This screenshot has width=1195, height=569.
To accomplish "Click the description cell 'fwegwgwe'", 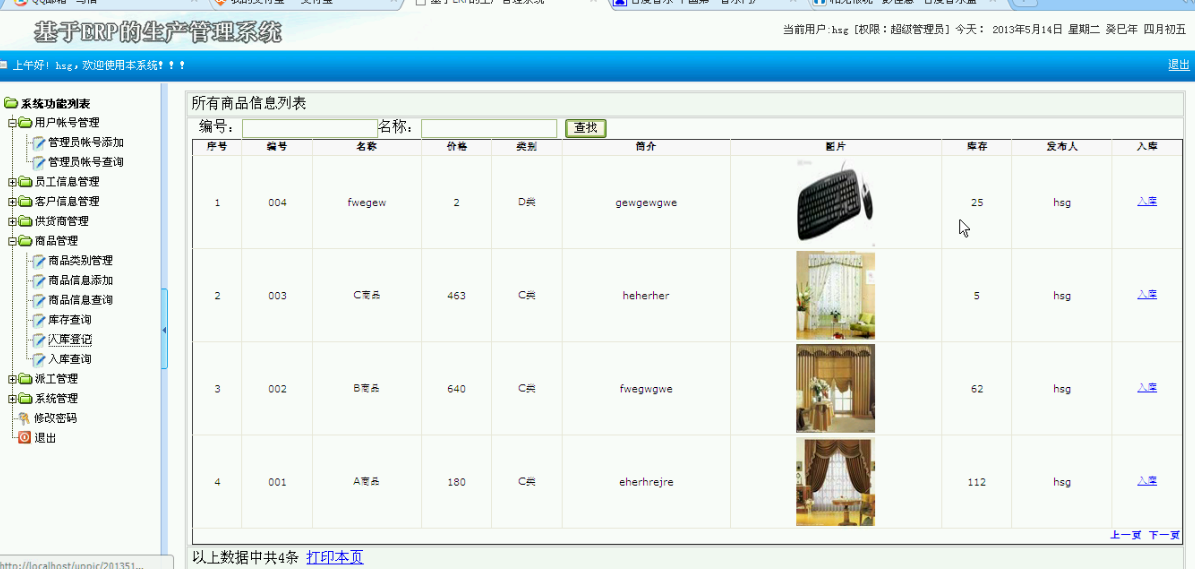I will tap(646, 389).
